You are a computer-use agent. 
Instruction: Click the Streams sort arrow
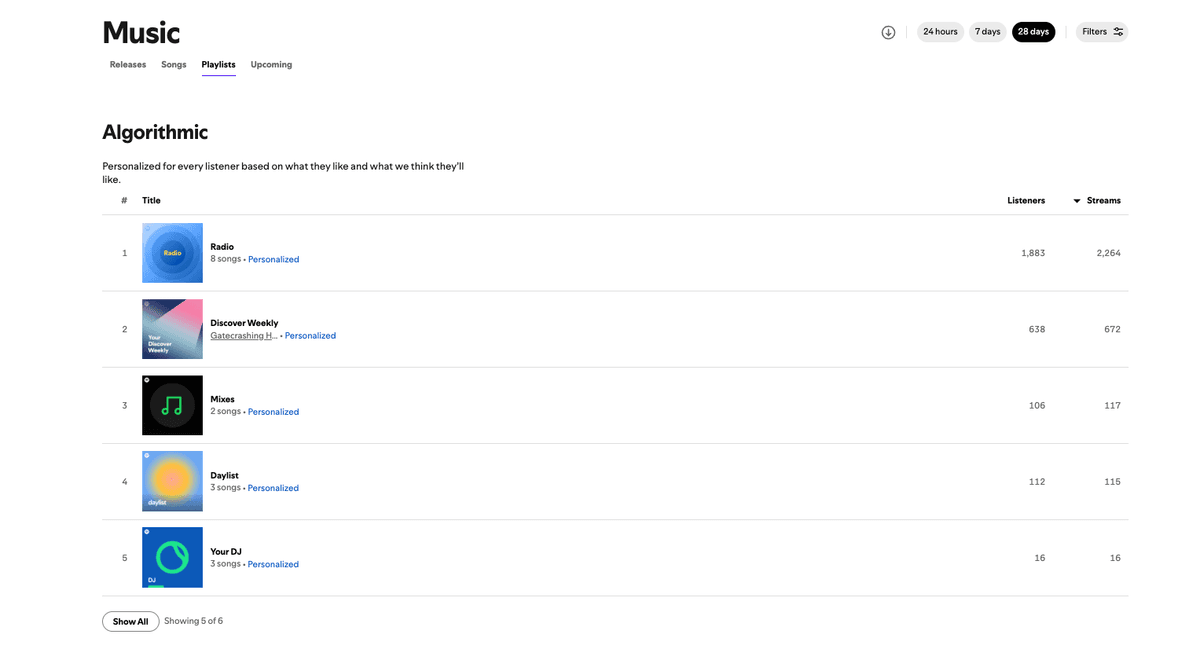[1077, 201]
